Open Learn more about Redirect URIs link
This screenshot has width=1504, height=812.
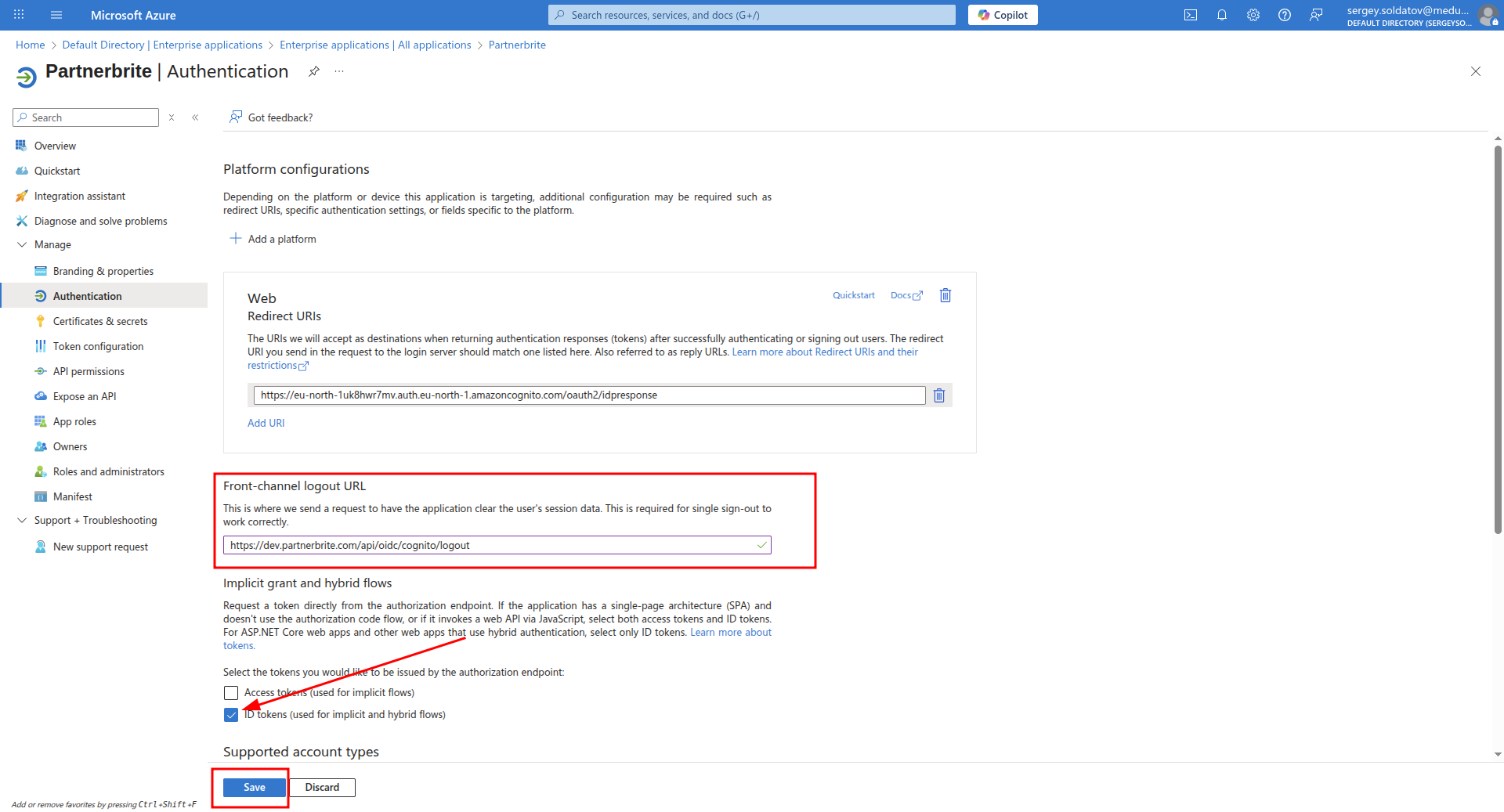click(825, 352)
